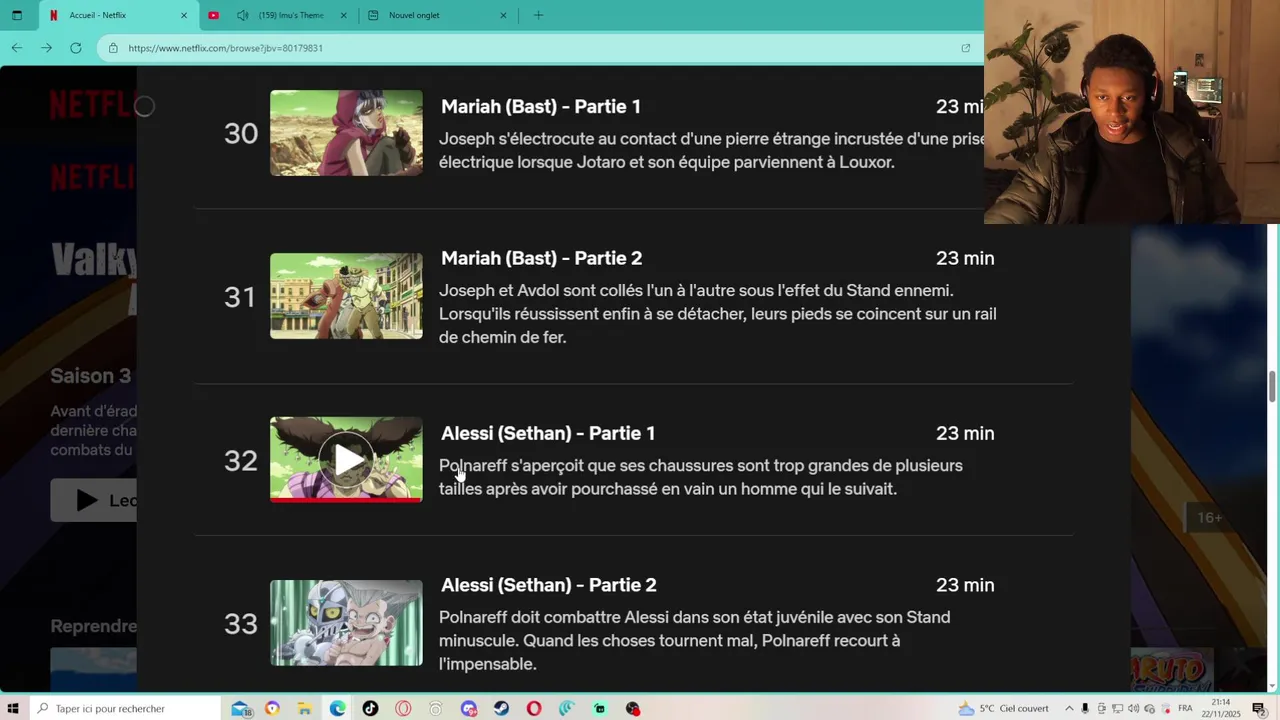
Task: Open the Mail app in the taskbar
Action: [x=240, y=708]
